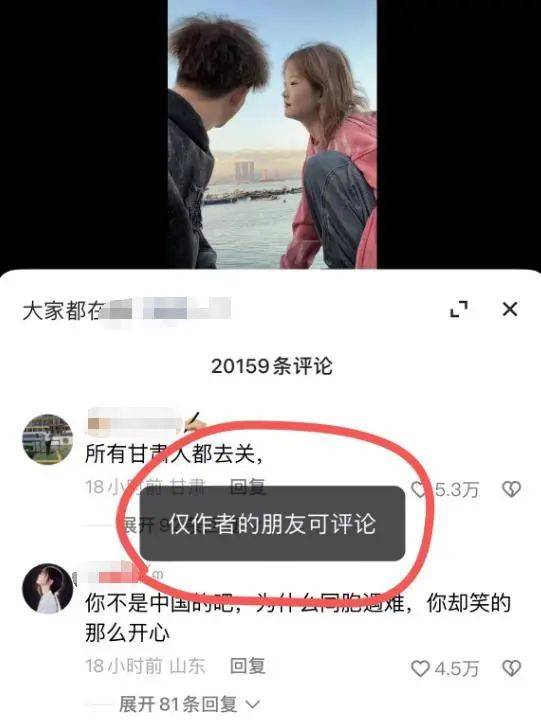Open the first commenter's avatar profile
The height and width of the screenshot is (726, 541).
[x=48, y=439]
